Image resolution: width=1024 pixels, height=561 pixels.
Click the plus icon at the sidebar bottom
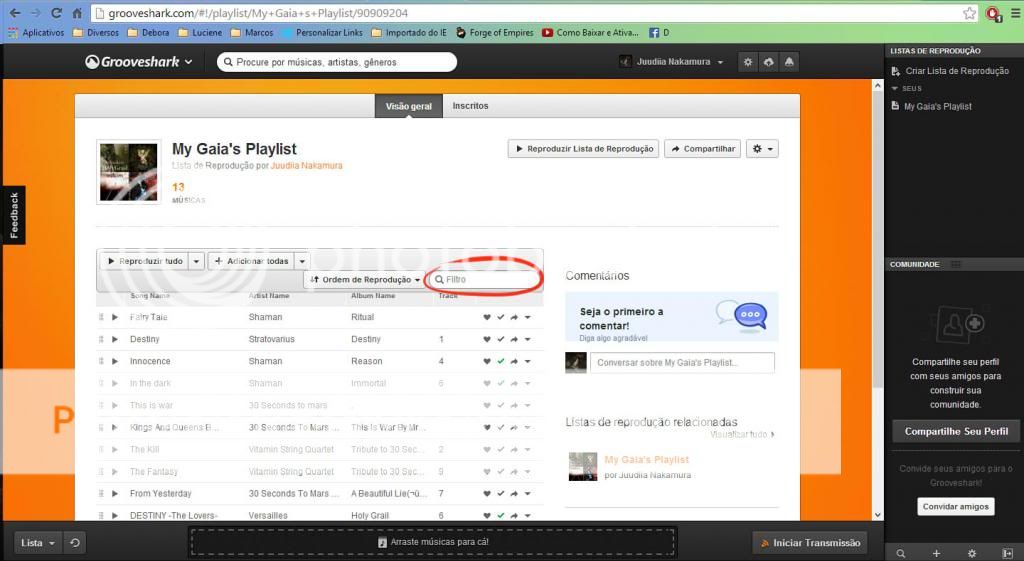(936, 553)
